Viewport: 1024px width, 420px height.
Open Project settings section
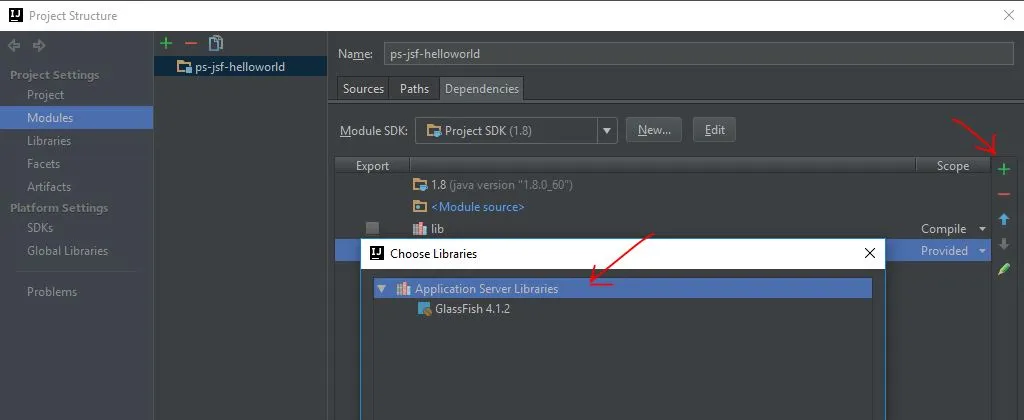pyautogui.click(x=45, y=95)
